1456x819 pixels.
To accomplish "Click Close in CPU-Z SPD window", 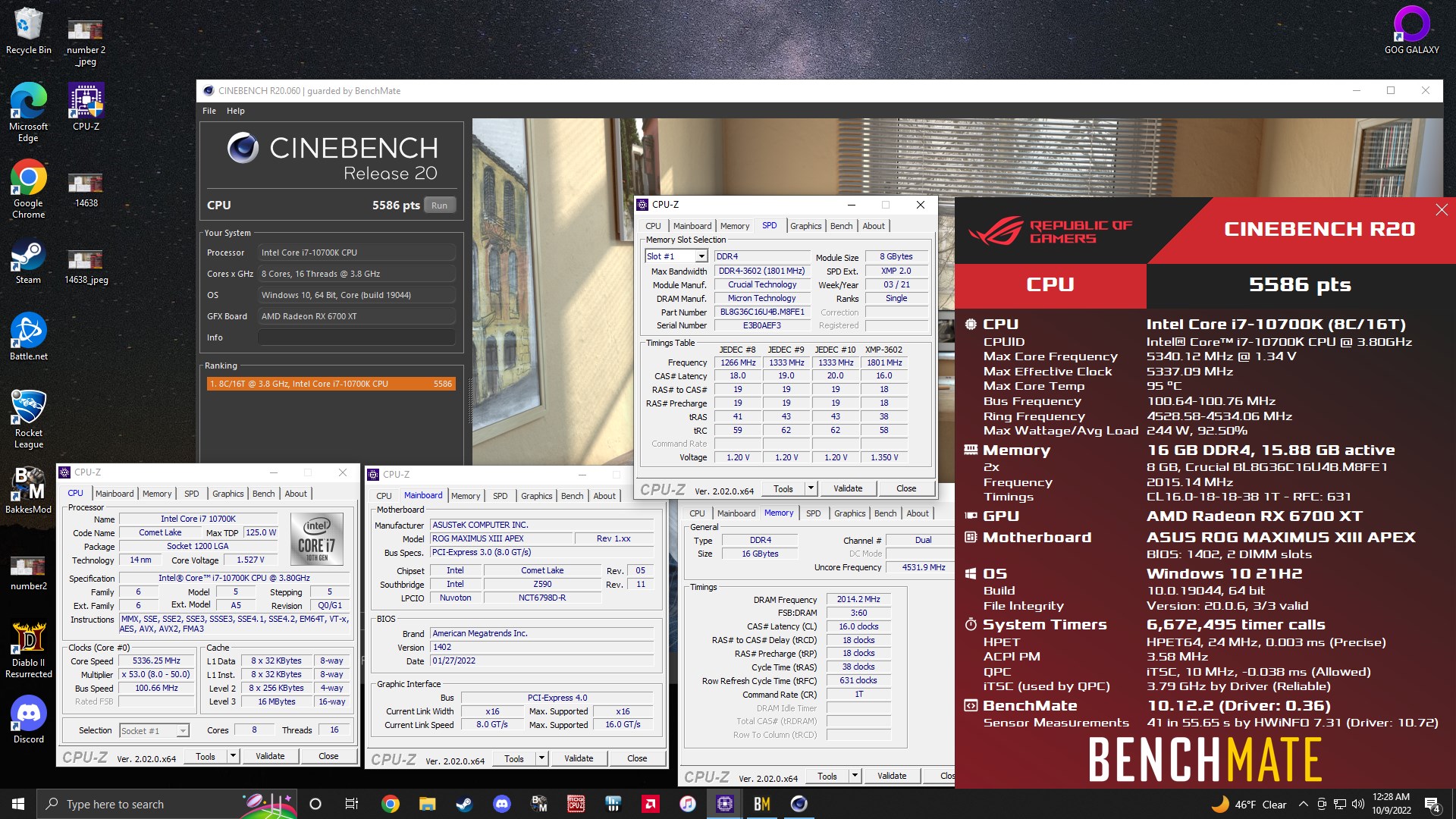I will pyautogui.click(x=906, y=488).
